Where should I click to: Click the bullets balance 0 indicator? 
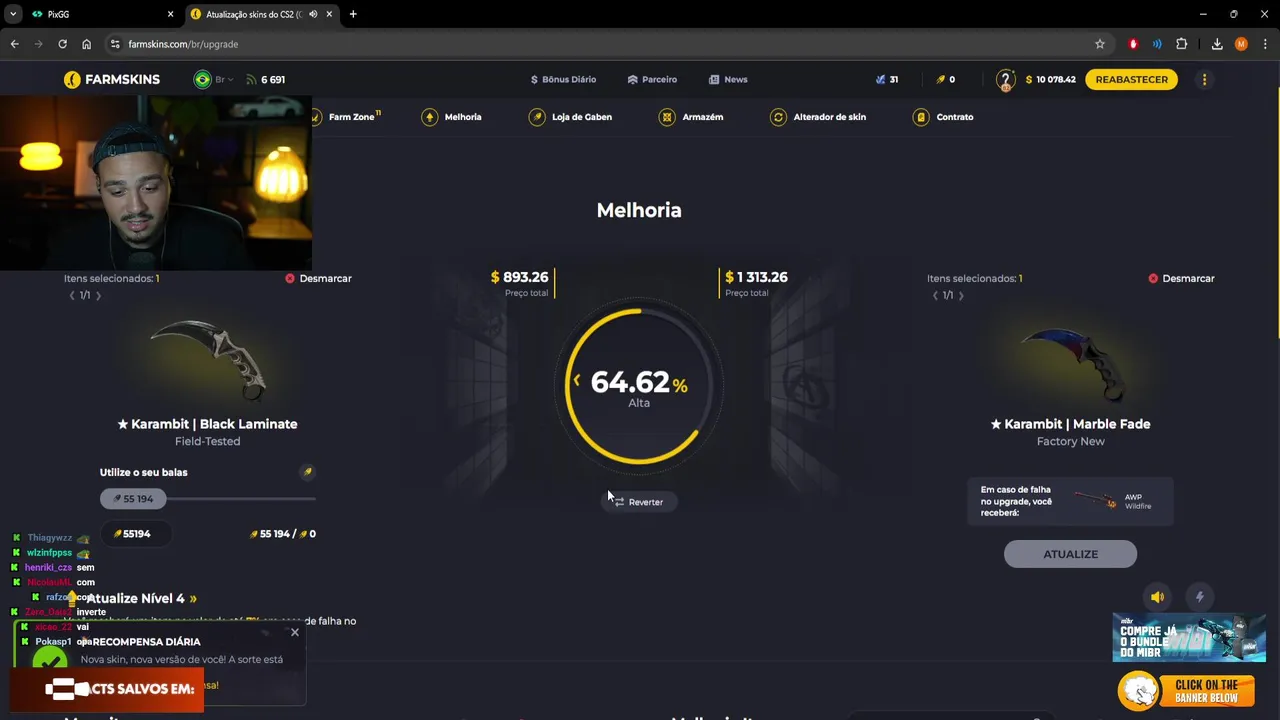pyautogui.click(x=945, y=80)
